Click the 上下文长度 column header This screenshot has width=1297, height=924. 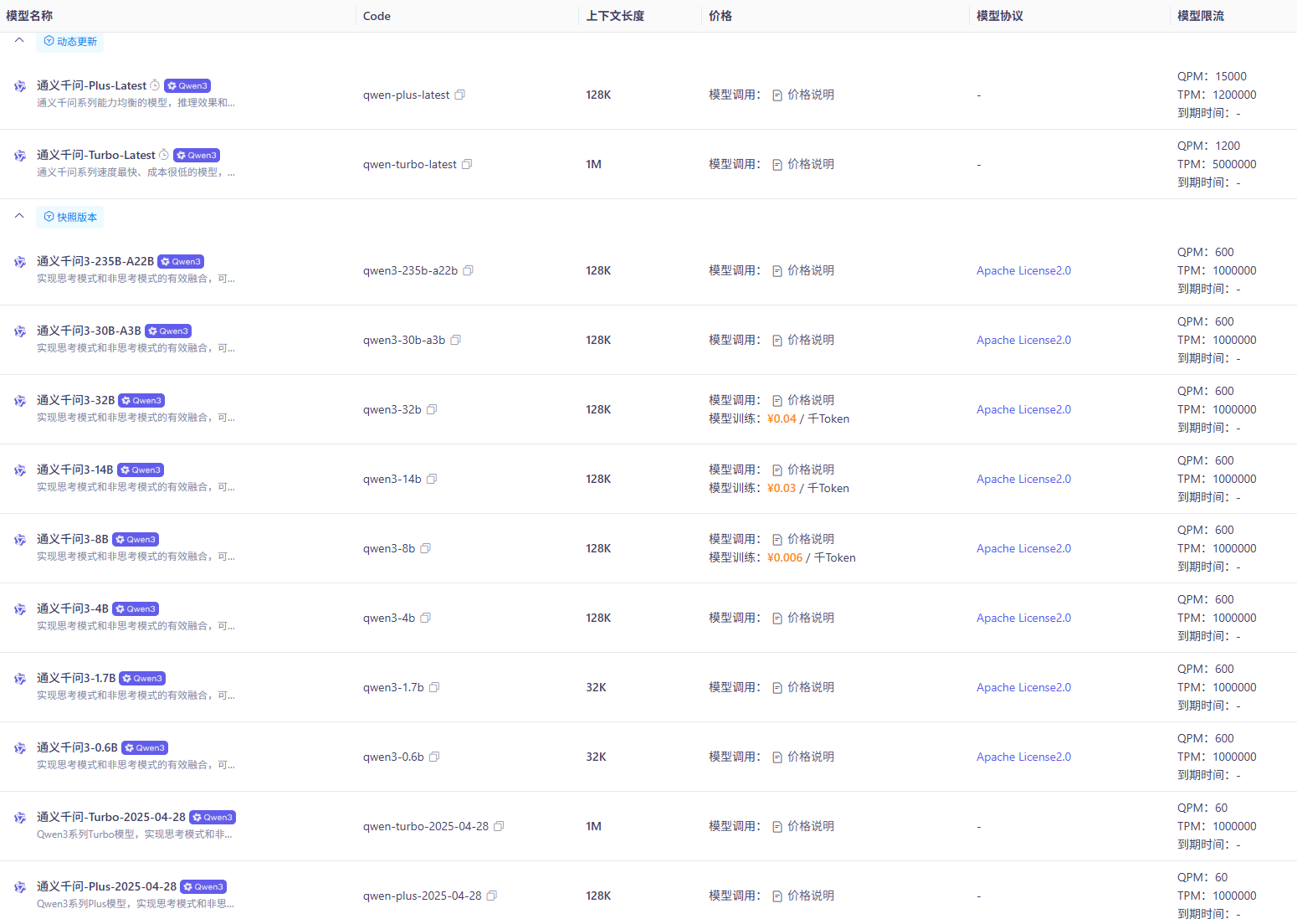click(615, 16)
